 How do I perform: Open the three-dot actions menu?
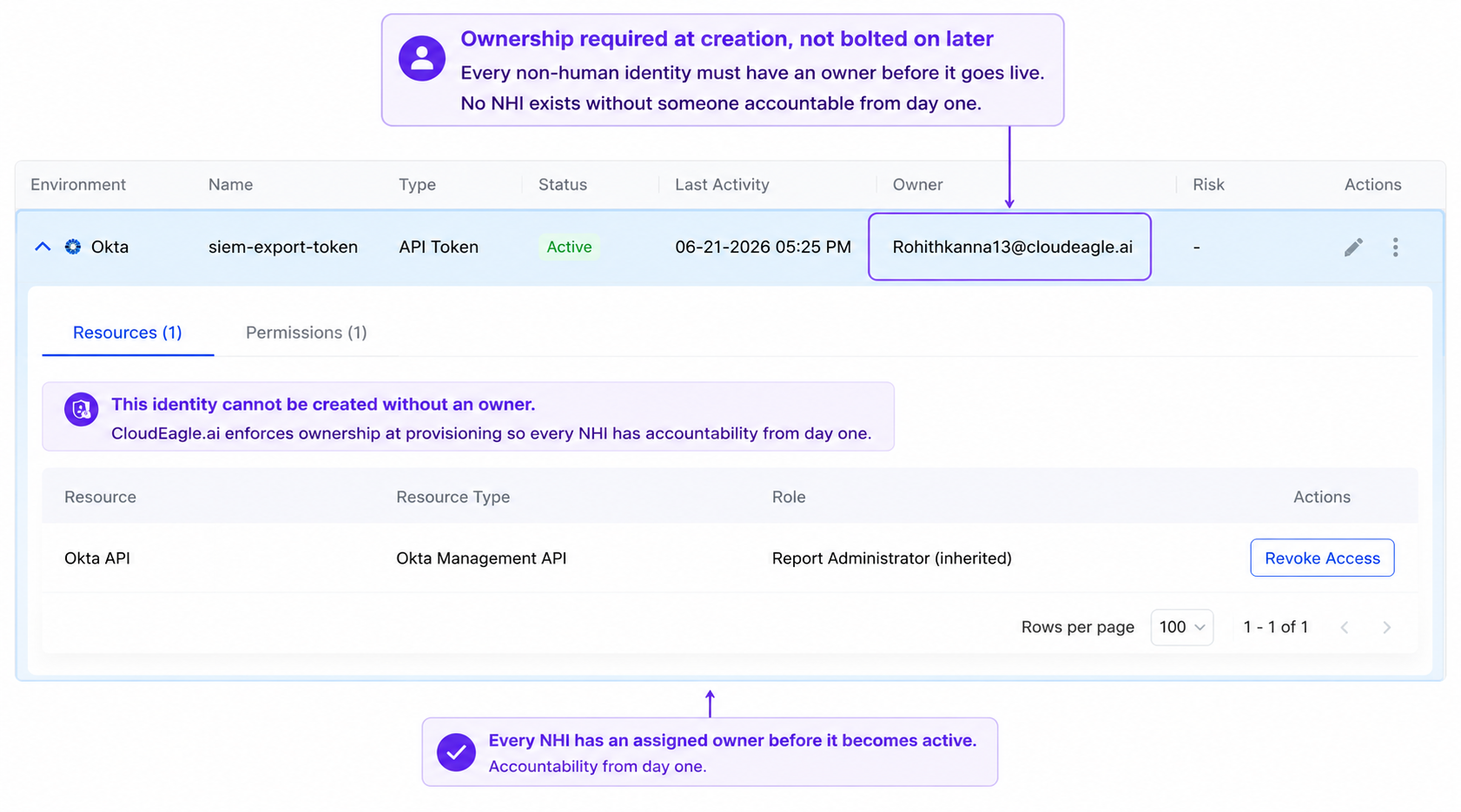click(1395, 248)
